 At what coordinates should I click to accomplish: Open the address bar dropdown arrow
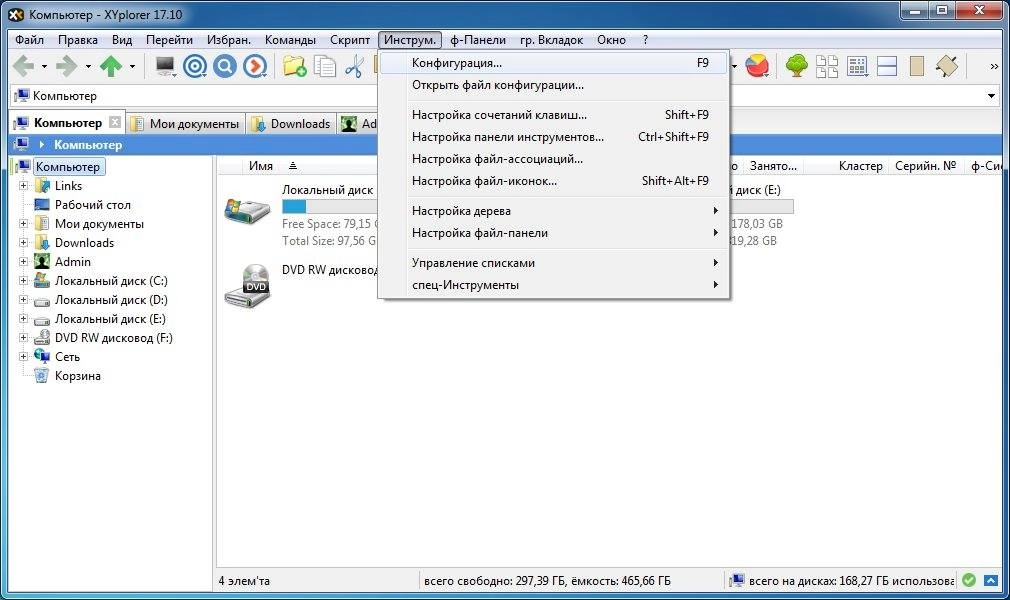991,96
